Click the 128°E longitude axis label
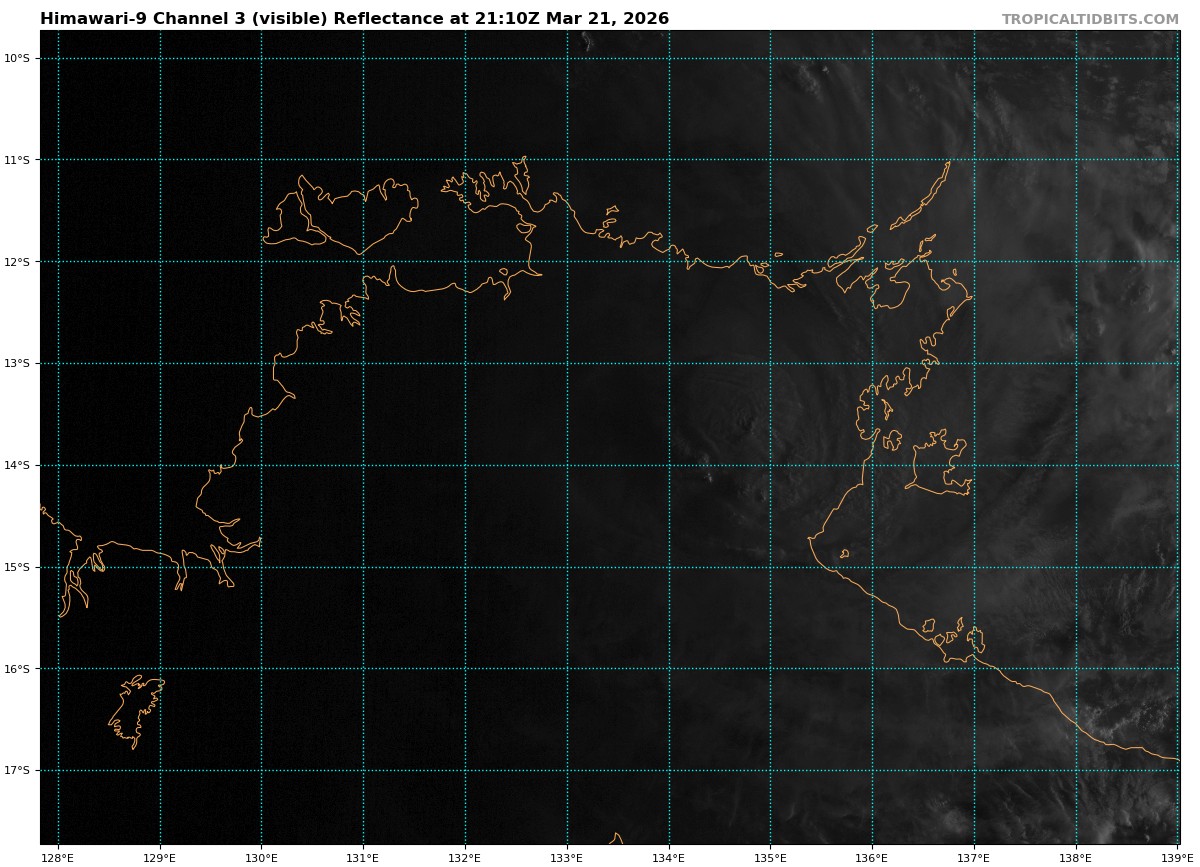 58,858
